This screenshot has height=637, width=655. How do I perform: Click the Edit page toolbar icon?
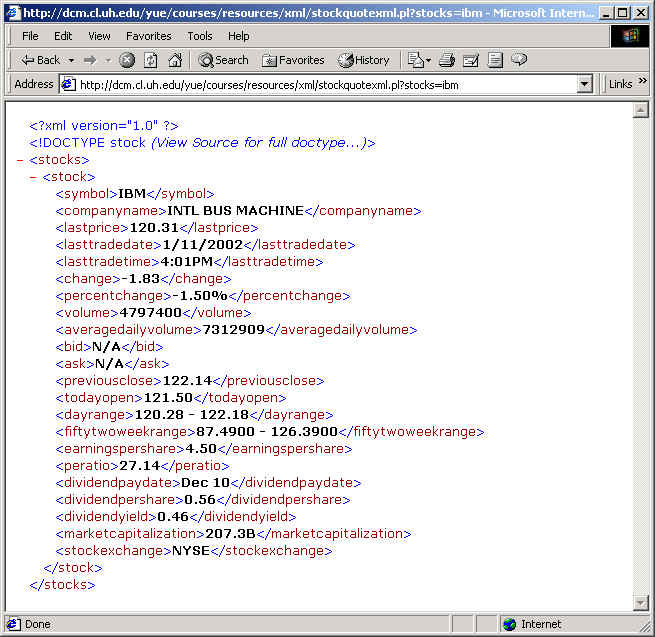pos(471,60)
